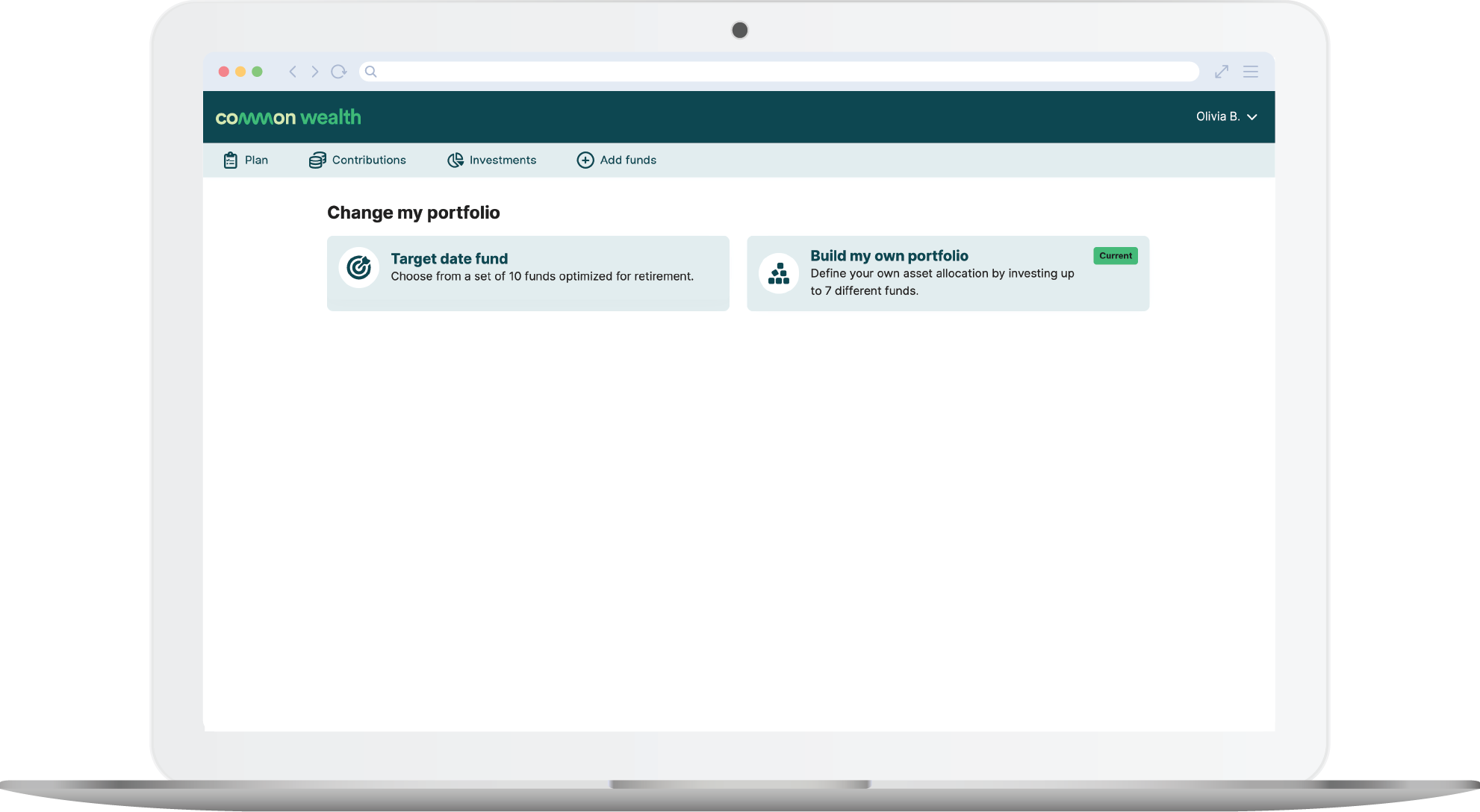Open the Plan tab
The image size is (1480, 812).
click(246, 160)
